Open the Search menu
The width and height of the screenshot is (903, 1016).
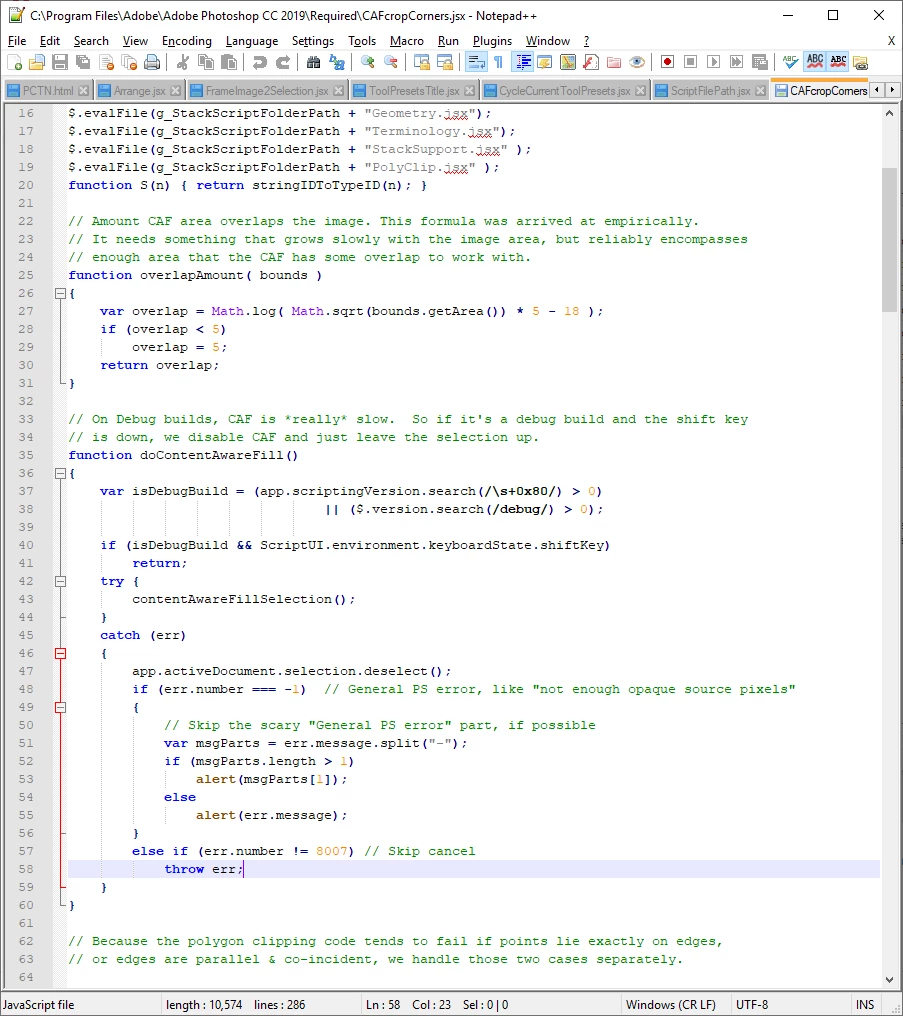91,41
